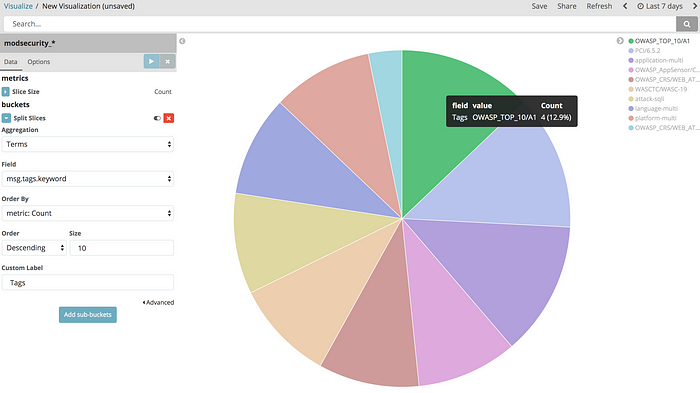
Task: Click the PCI/6.5.2 legend color dot
Action: pyautogui.click(x=631, y=51)
